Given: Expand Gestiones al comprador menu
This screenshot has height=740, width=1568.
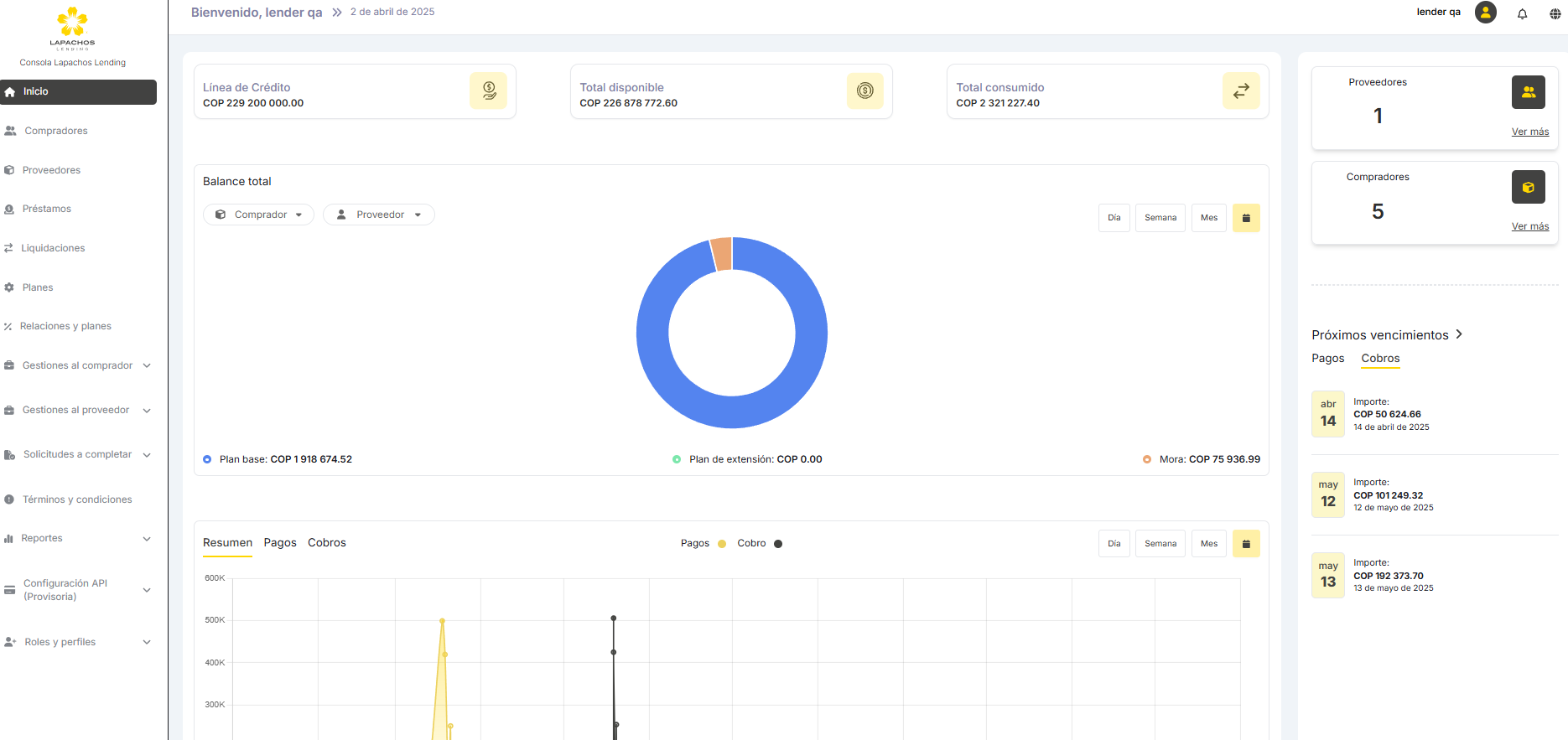Looking at the screenshot, I should click(78, 365).
